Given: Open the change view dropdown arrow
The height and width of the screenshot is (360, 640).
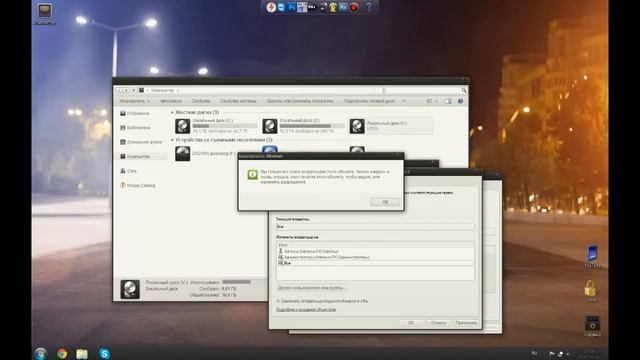Looking at the screenshot, I should tap(436, 101).
